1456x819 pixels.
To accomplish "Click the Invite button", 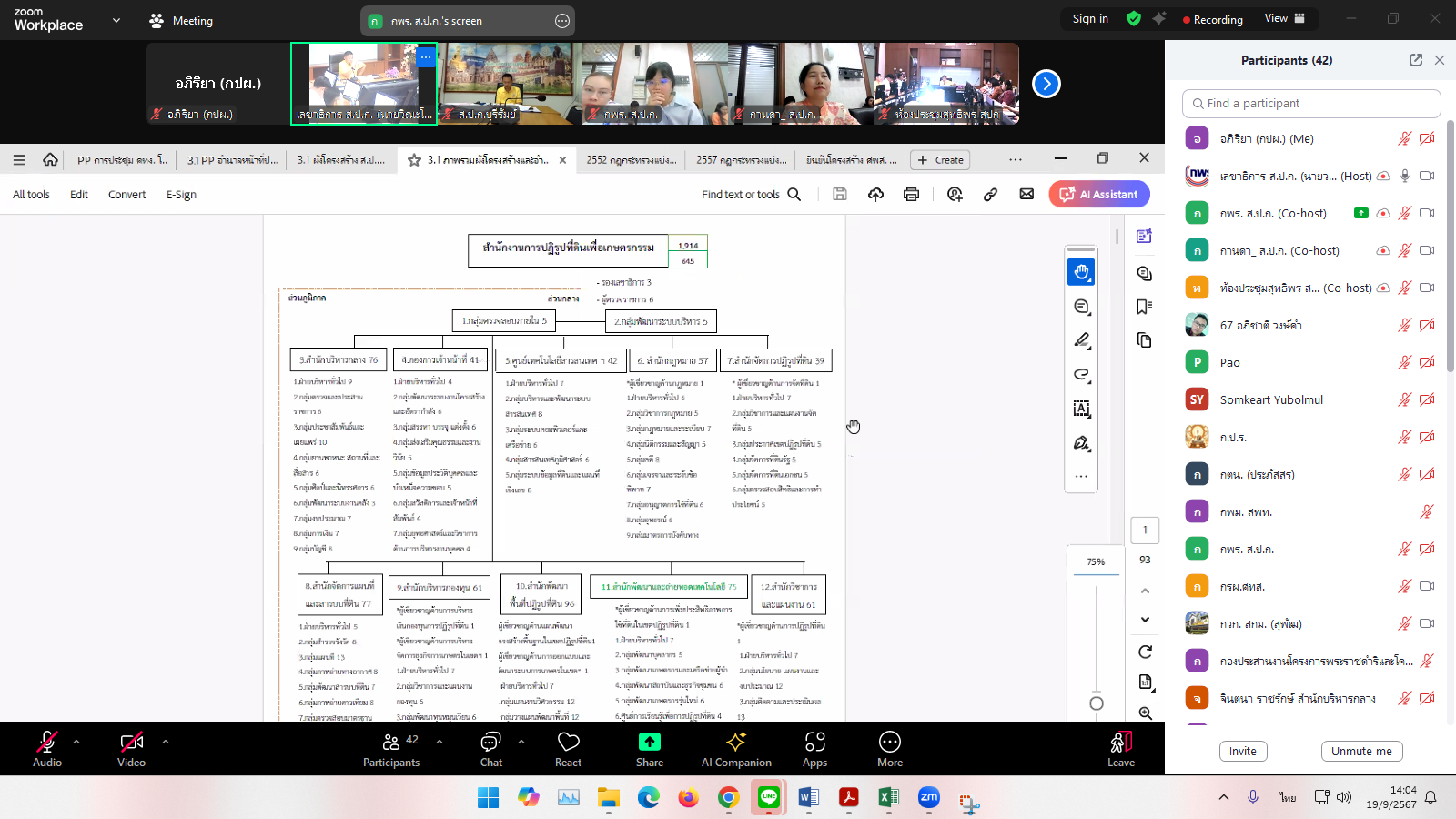I will 1243,751.
